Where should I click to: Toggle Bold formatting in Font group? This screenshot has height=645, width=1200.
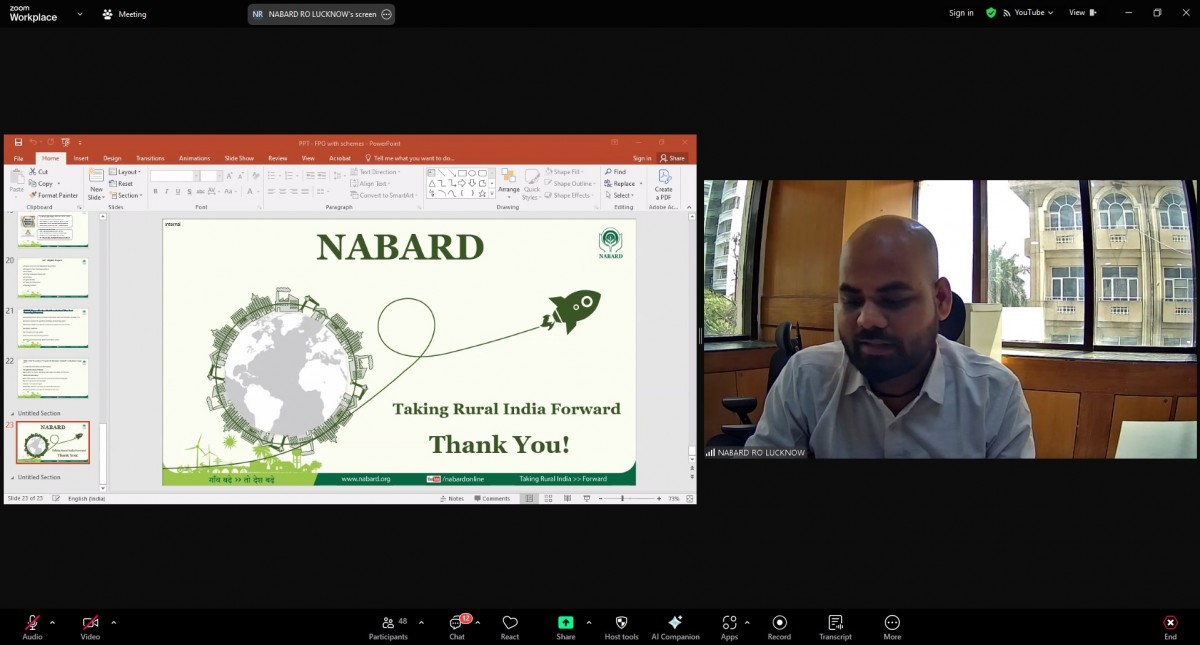155,191
